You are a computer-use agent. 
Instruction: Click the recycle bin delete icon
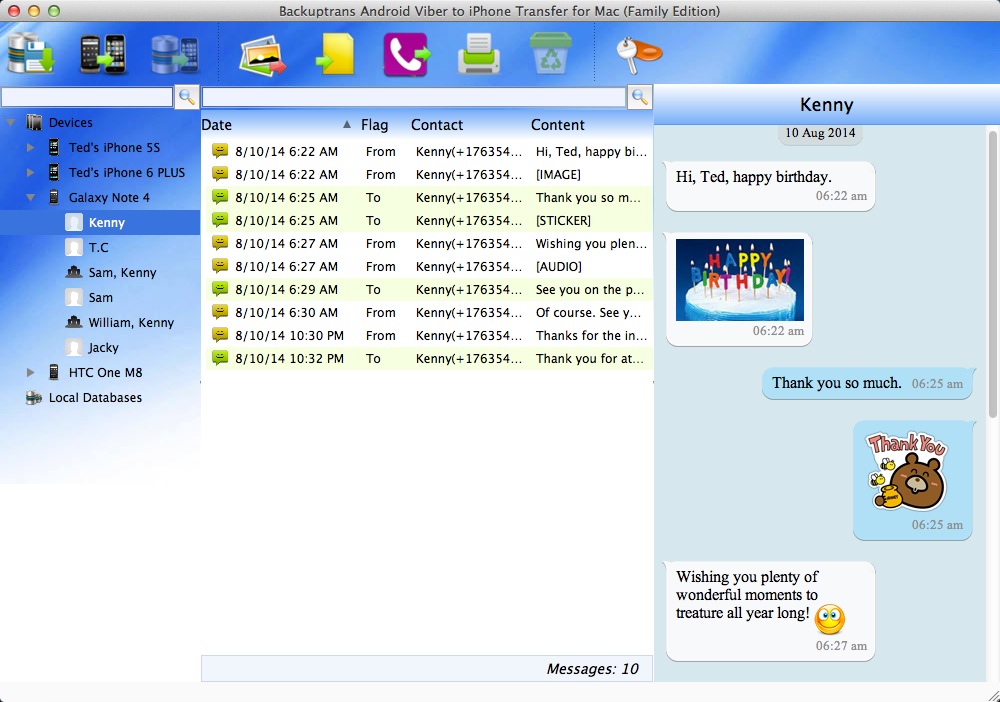click(x=551, y=54)
